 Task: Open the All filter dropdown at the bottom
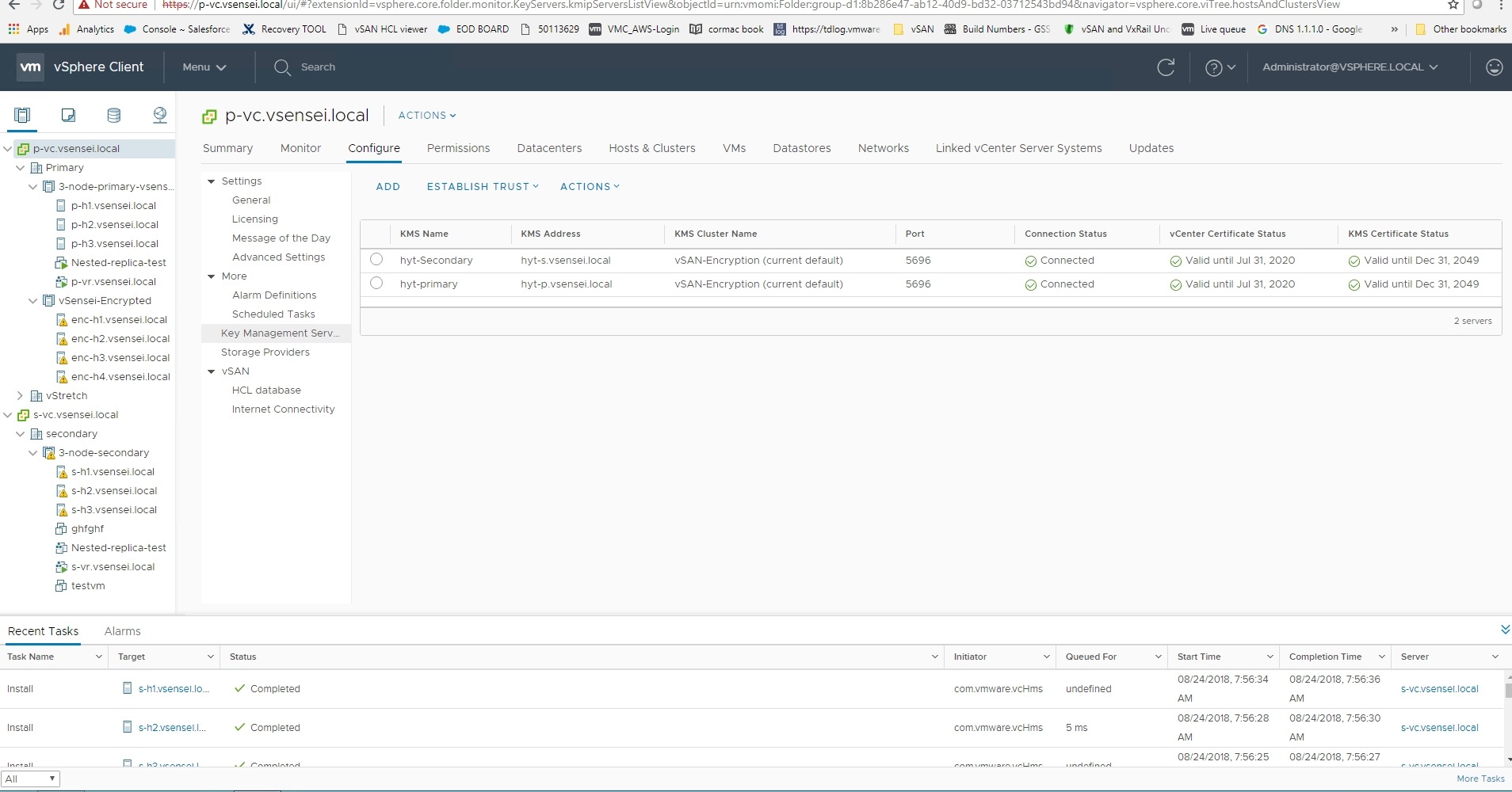tap(30, 779)
